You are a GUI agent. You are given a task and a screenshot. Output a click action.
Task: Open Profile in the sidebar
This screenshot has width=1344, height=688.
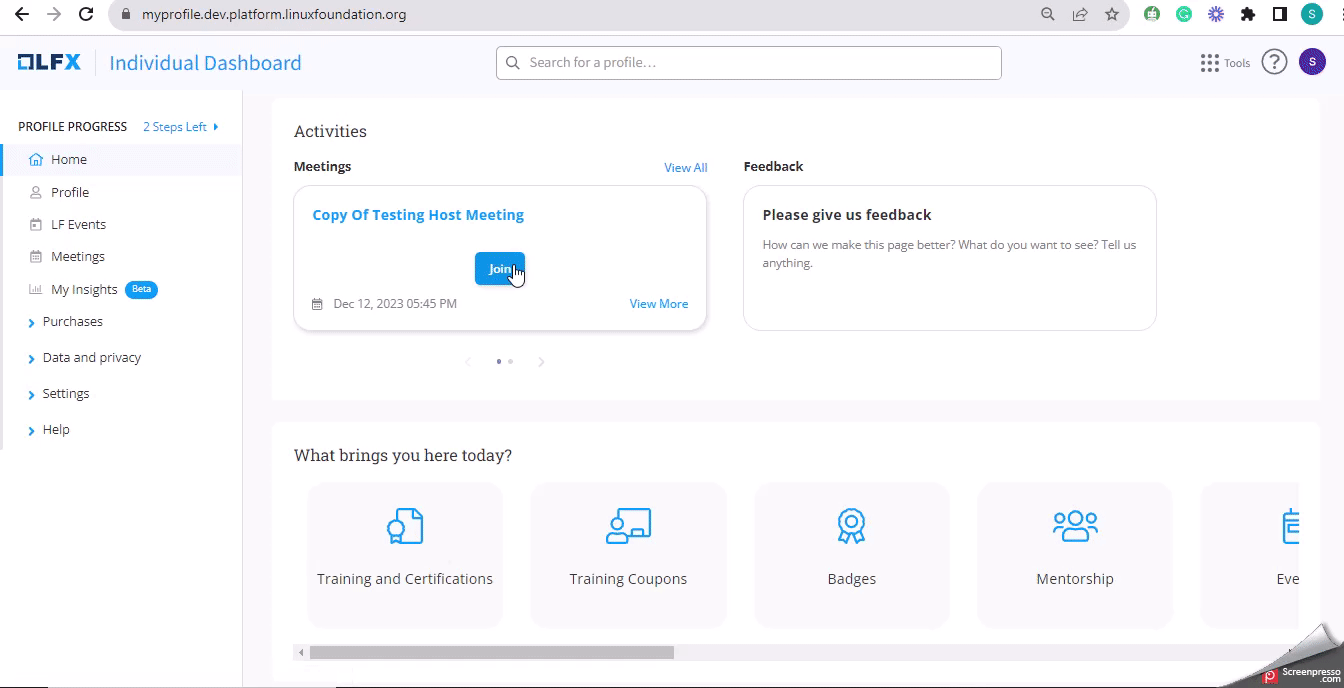pyautogui.click(x=70, y=192)
